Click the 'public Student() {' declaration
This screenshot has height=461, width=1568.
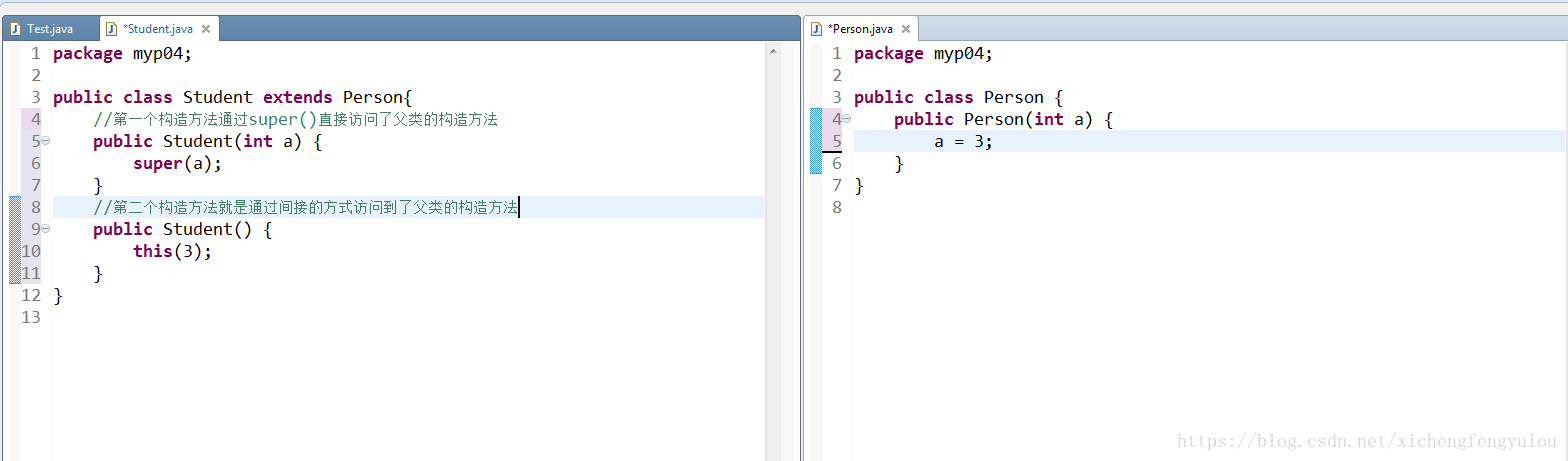coord(182,229)
